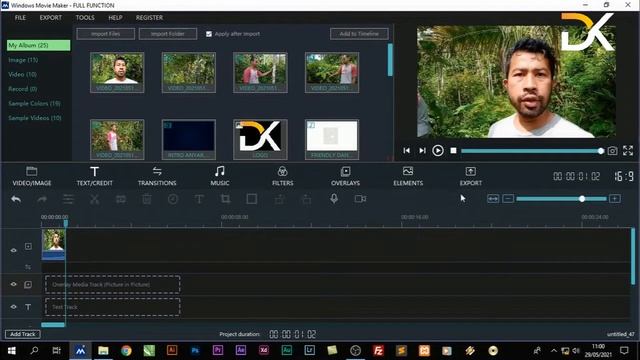Go to previous frame in preview
Image resolution: width=640 pixels, height=360 pixels.
click(x=407, y=151)
